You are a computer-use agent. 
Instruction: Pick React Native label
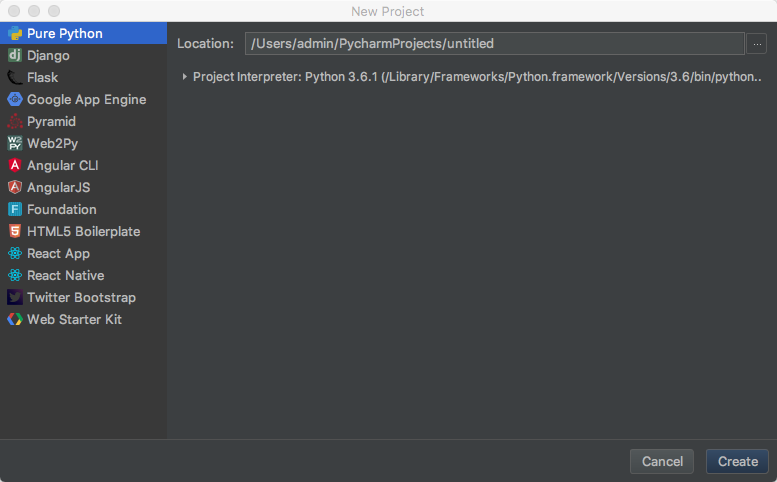[x=66, y=275]
